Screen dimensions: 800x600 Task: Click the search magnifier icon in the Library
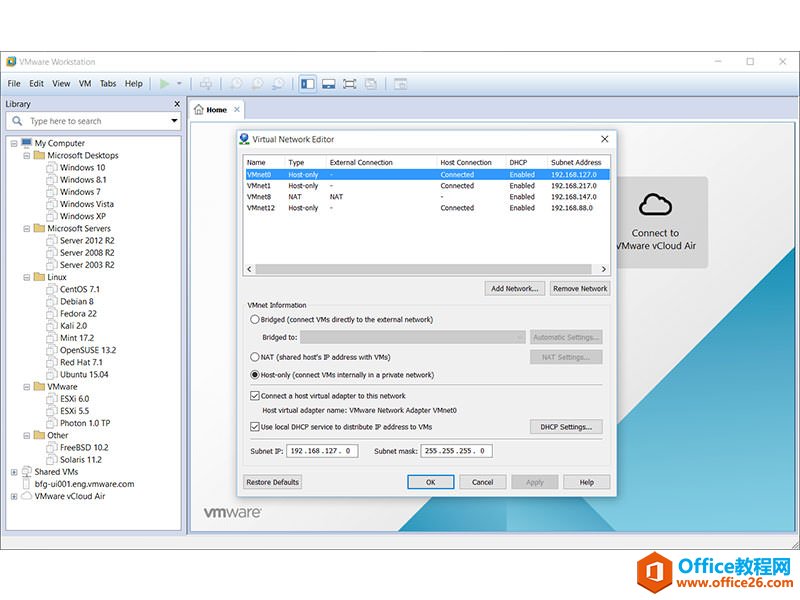click(x=18, y=121)
